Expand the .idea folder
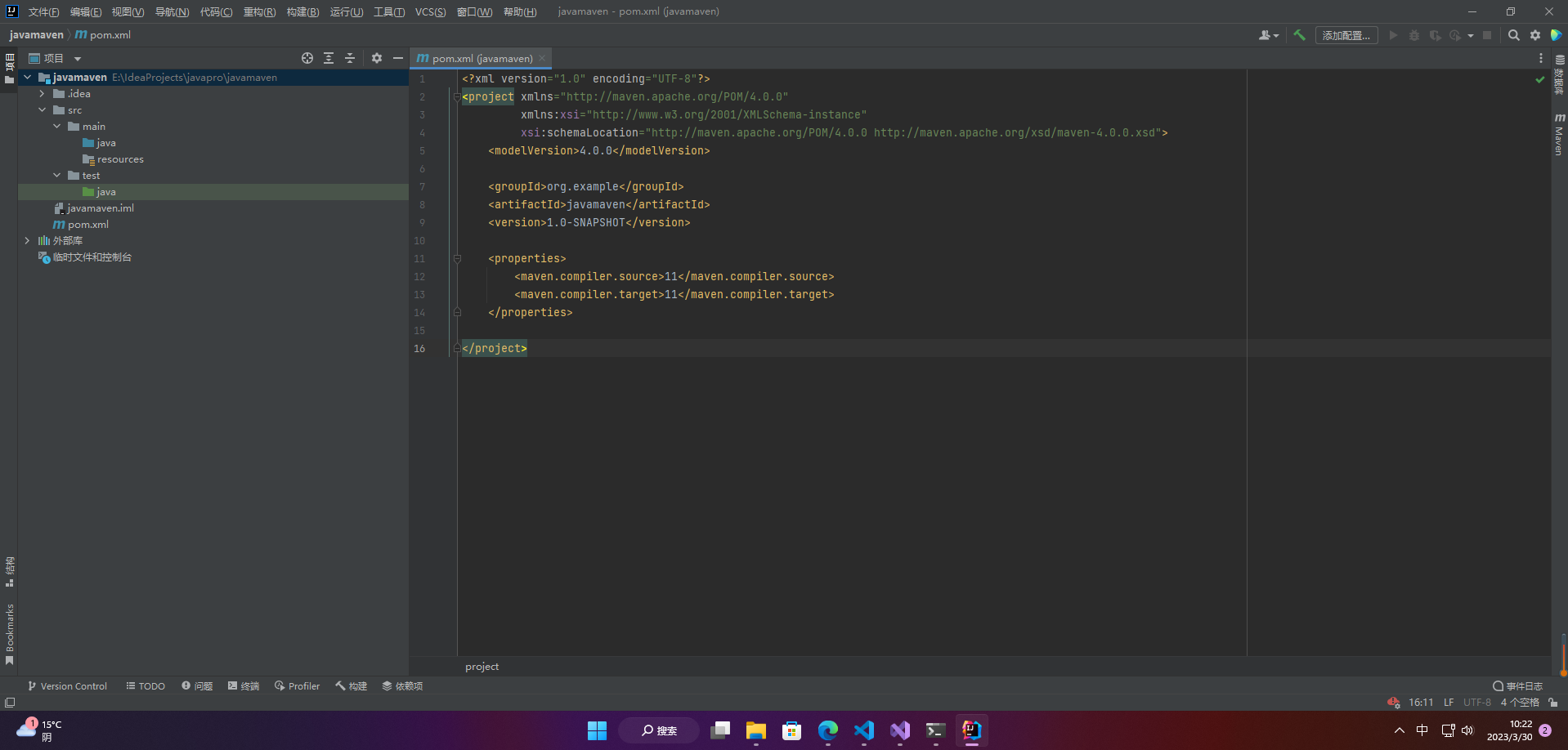This screenshot has width=1568, height=750. click(x=43, y=94)
